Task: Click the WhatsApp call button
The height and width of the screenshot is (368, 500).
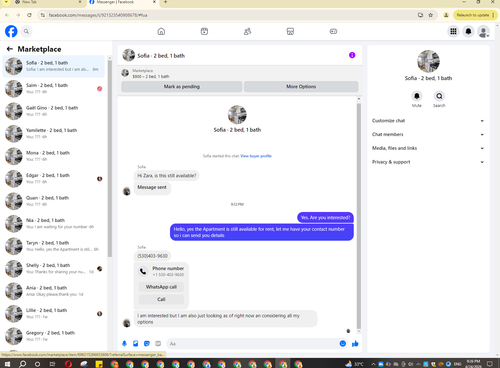Action: (161, 287)
